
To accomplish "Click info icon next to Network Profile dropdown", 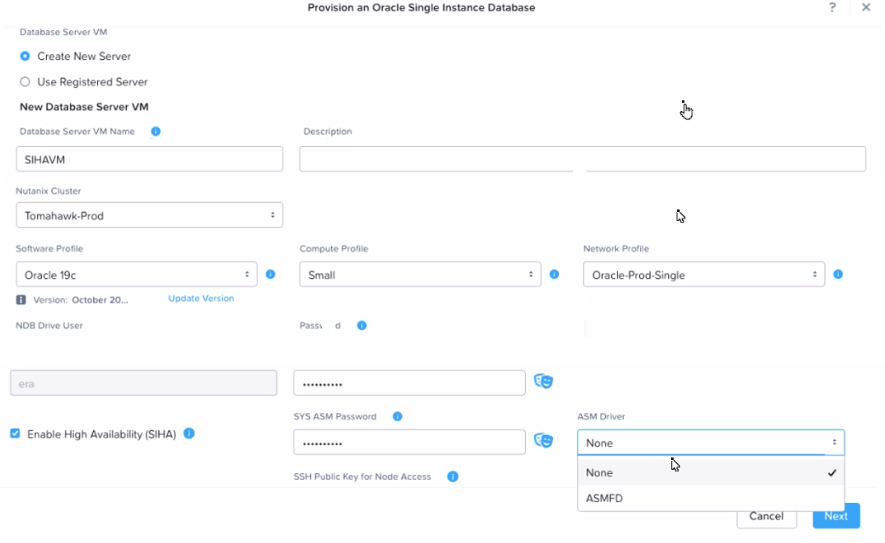I will point(838,274).
